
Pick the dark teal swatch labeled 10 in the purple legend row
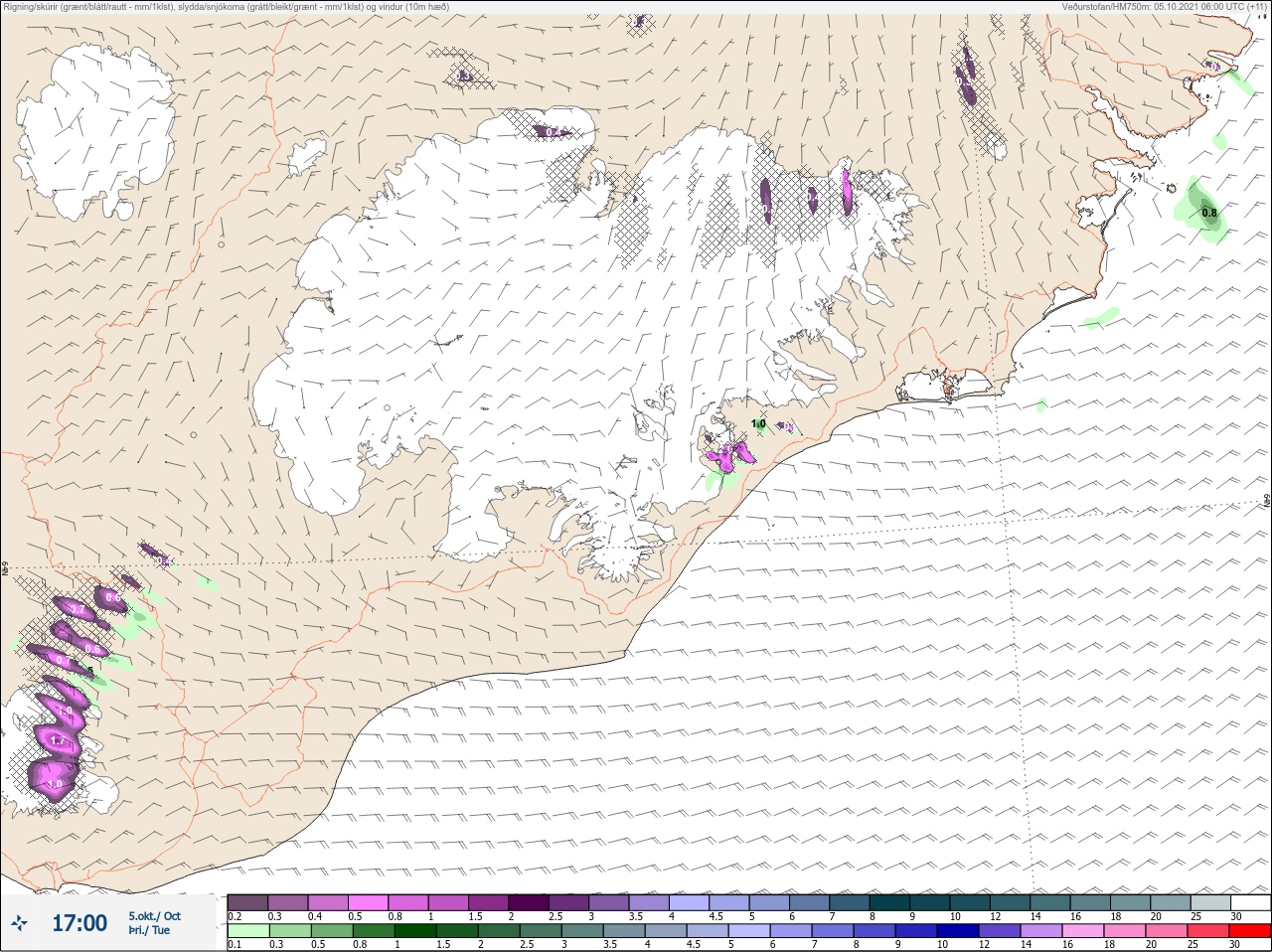click(x=970, y=902)
